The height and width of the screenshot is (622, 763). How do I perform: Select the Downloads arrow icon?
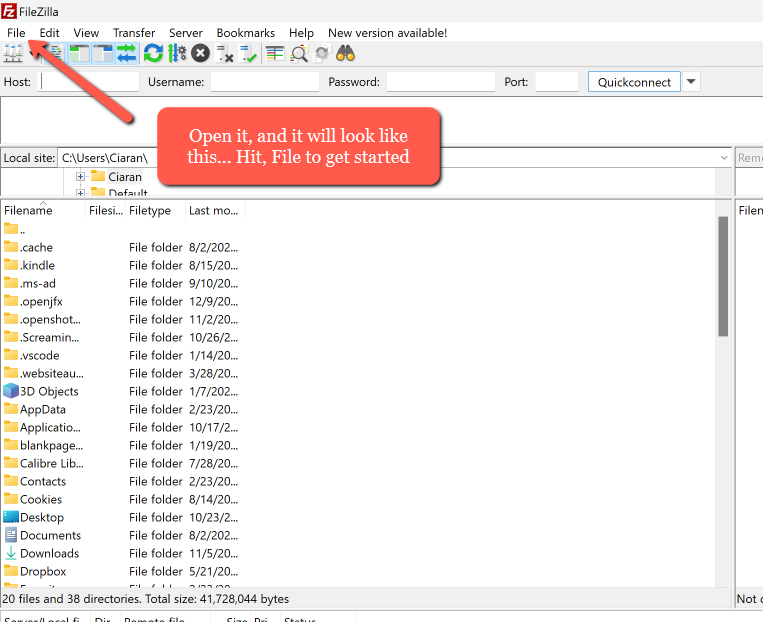tap(11, 553)
